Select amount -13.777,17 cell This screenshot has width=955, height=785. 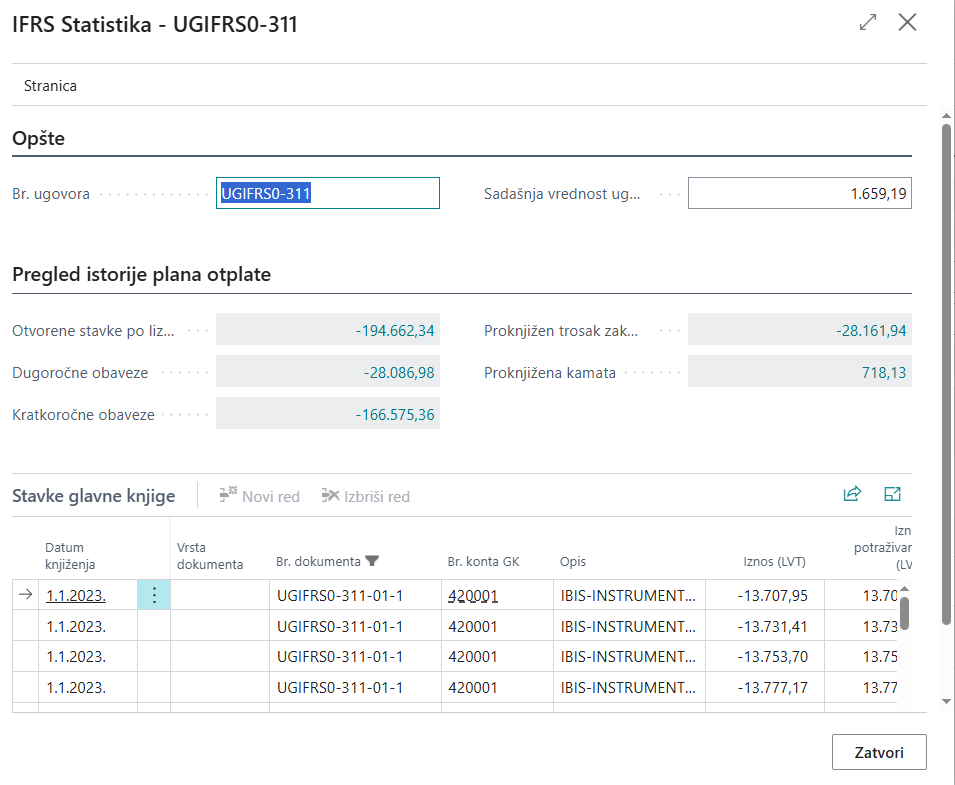pyautogui.click(x=765, y=688)
